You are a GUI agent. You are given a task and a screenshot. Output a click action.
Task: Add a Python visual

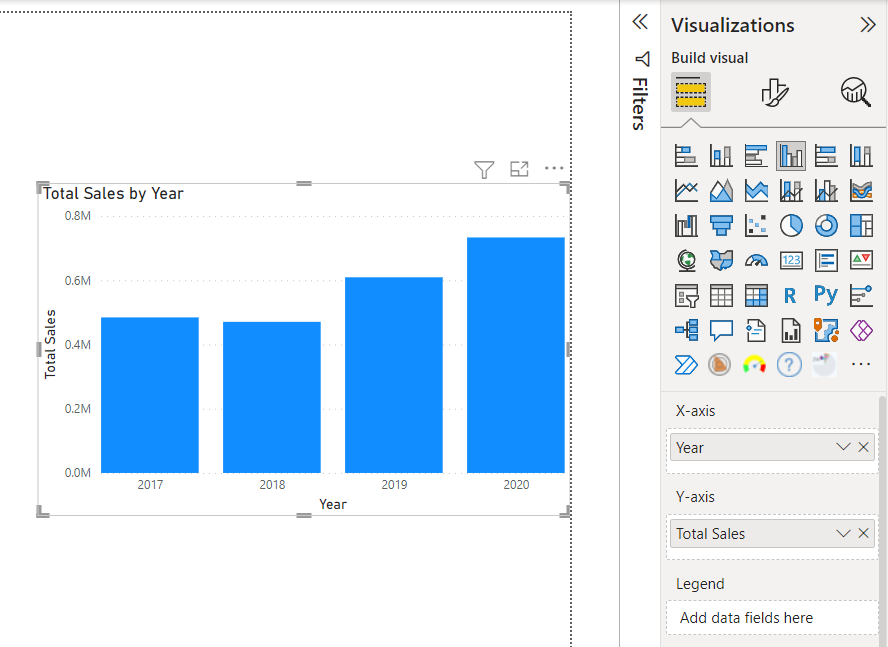click(826, 295)
